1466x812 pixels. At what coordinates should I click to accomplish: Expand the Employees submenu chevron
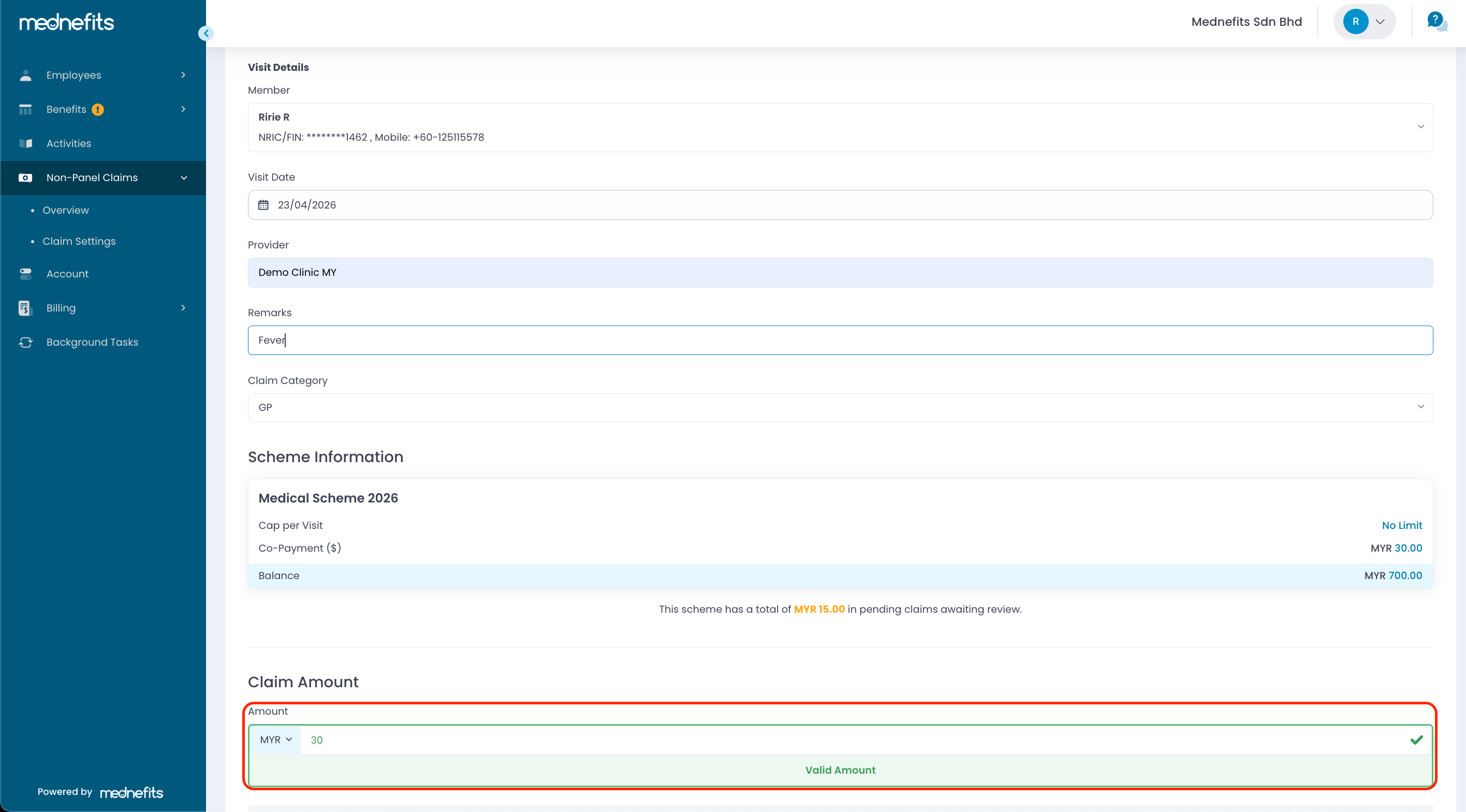183,75
